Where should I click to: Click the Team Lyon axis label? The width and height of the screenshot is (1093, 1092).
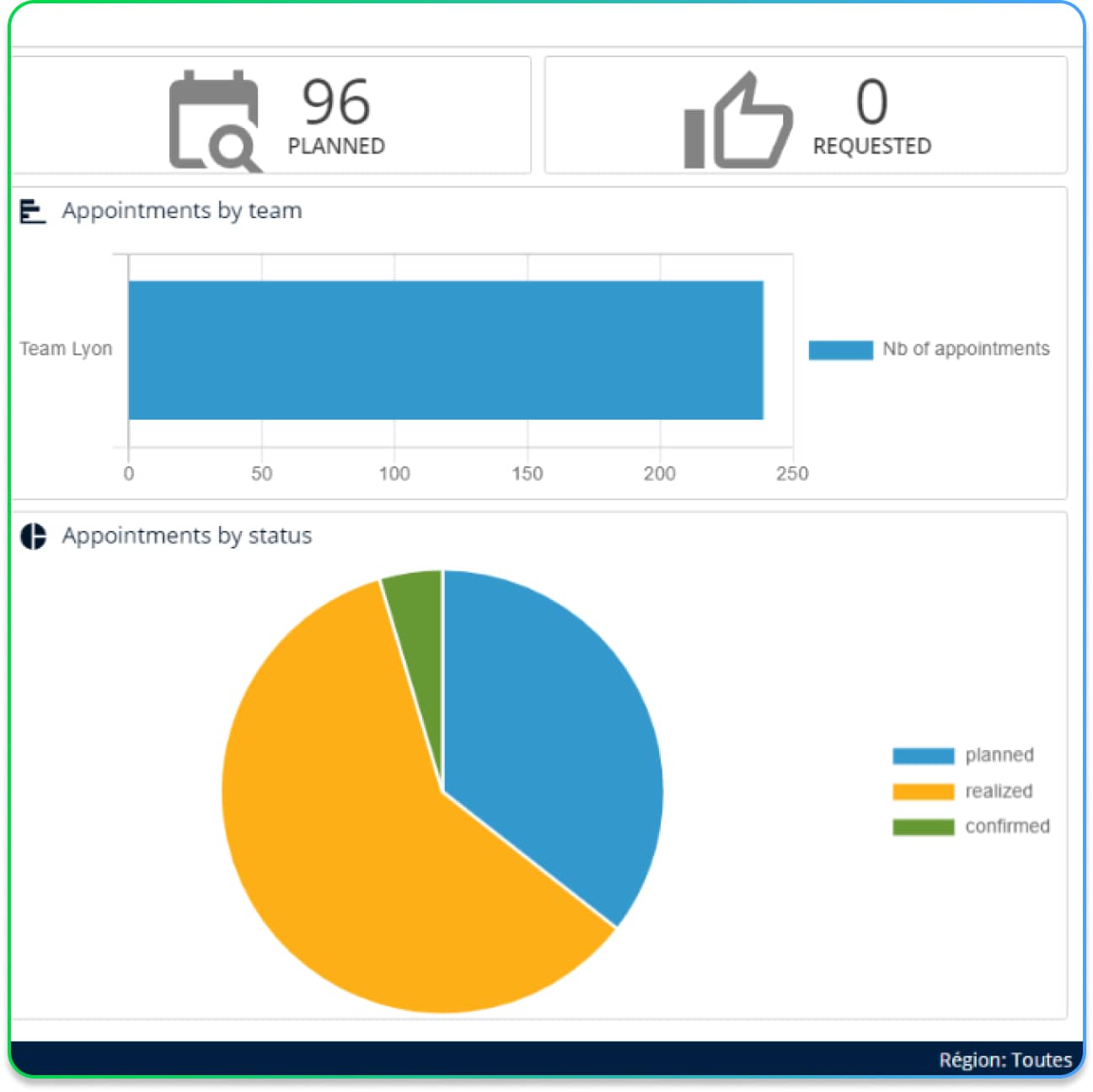[x=66, y=349]
